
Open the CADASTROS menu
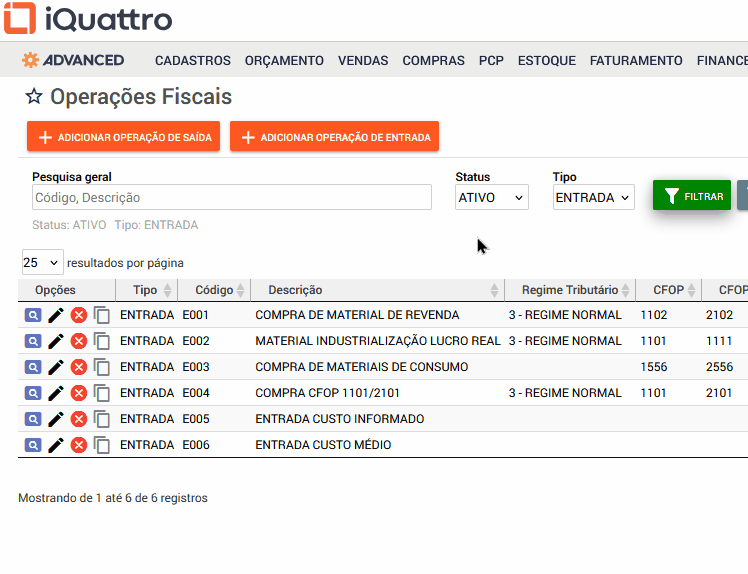click(193, 60)
